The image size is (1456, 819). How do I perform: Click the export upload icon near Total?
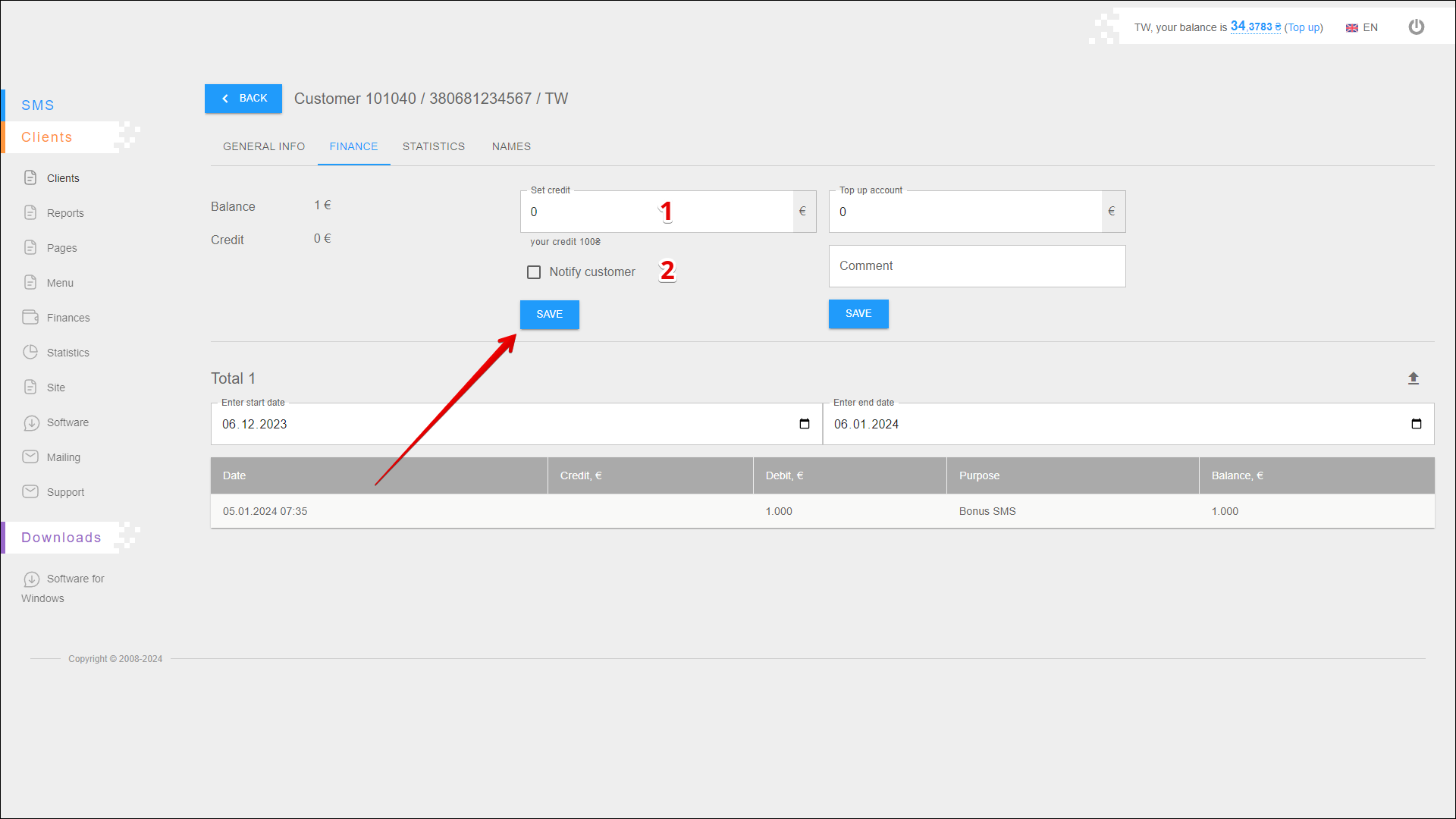pyautogui.click(x=1414, y=378)
